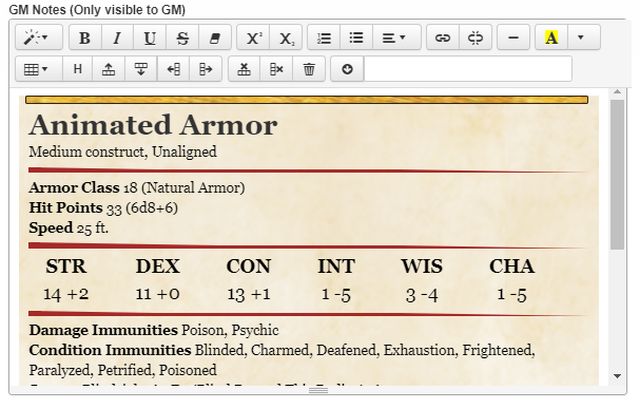Open the highlight color picker arrow

584,38
